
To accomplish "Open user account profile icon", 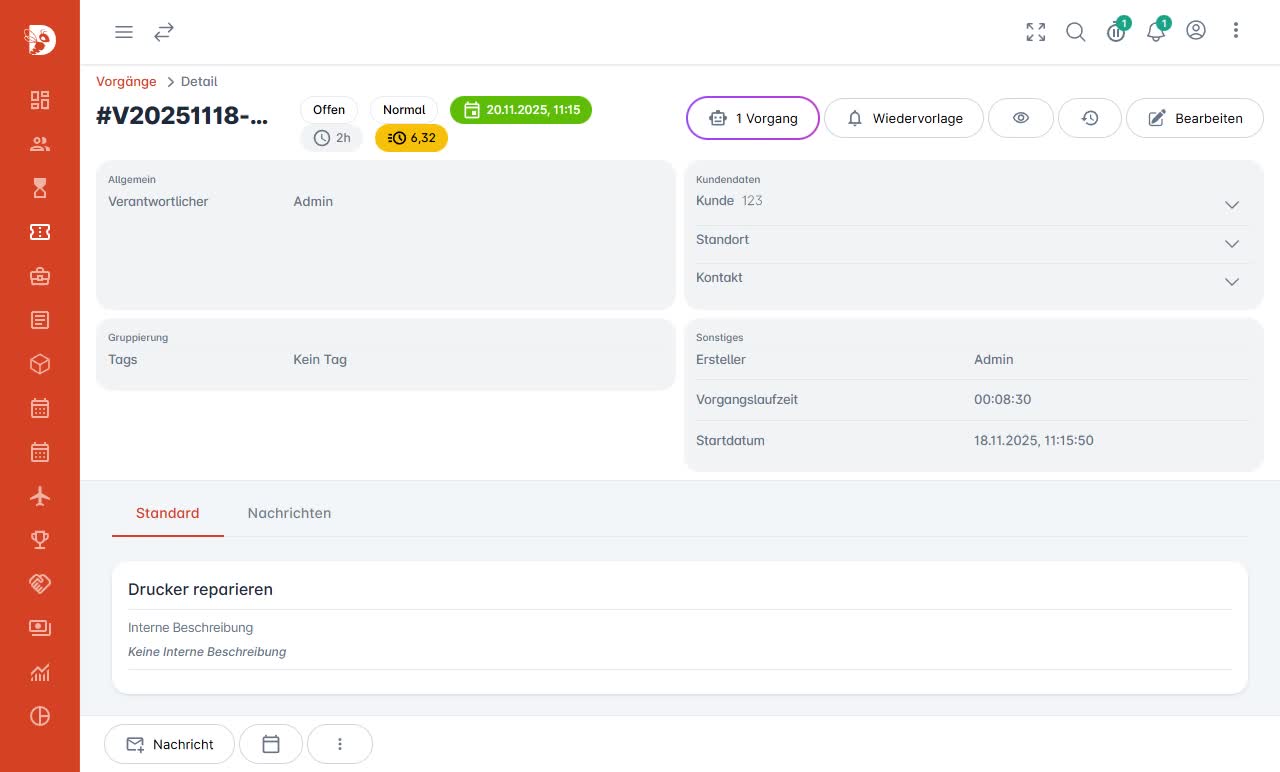I will (x=1196, y=31).
